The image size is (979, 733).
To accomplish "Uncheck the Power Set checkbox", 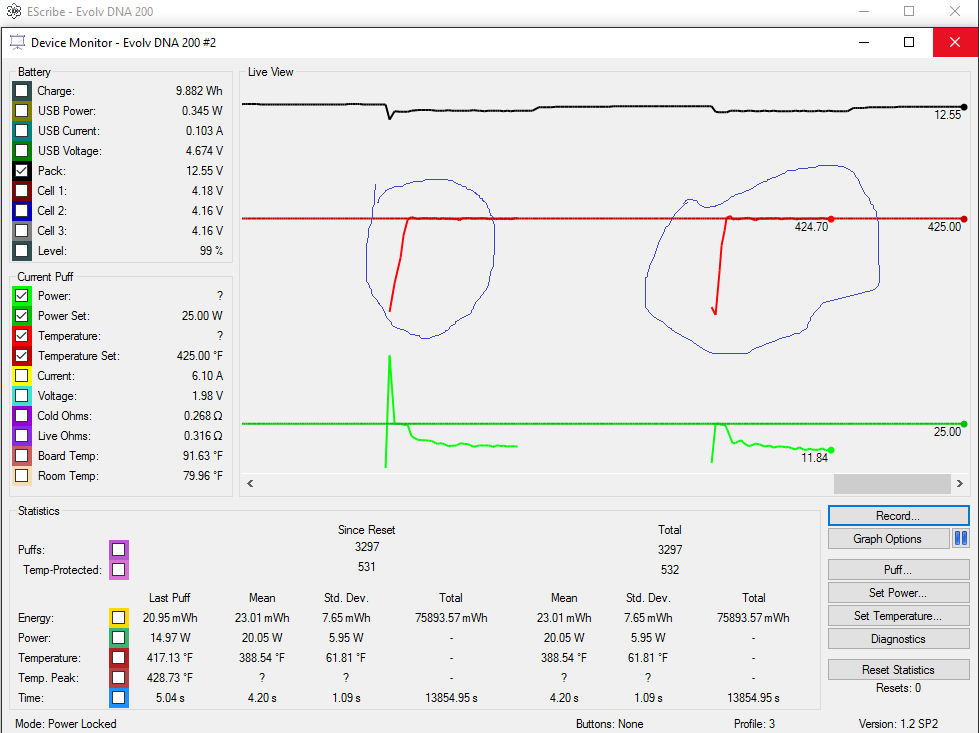I will (x=22, y=315).
